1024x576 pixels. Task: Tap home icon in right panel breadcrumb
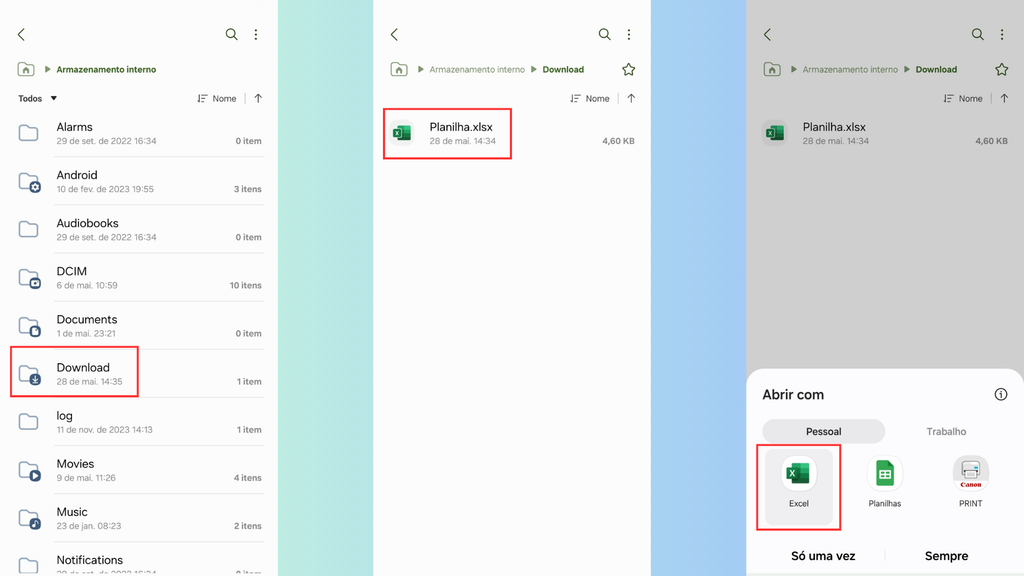(772, 69)
